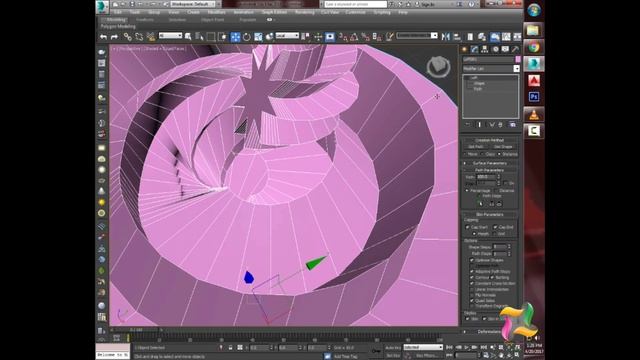Image resolution: width=640 pixels, height=360 pixels.
Task: Activate the Unlink Selection tool
Action: click(139, 37)
